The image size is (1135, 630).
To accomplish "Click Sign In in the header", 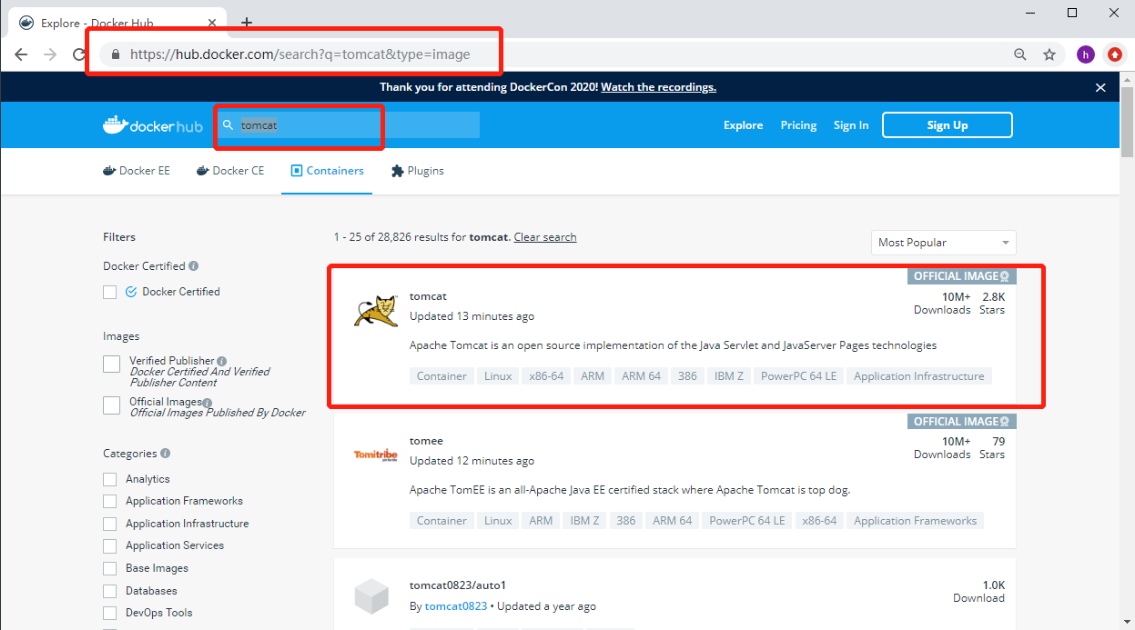I will coord(851,125).
